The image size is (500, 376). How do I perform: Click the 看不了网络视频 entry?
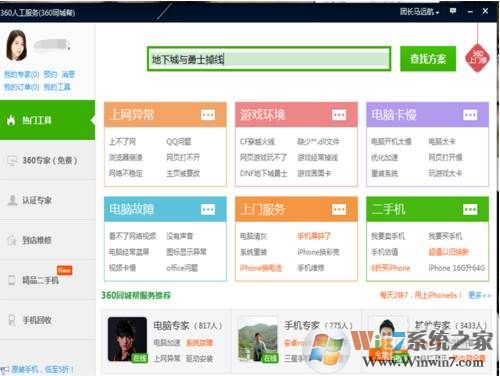(133, 236)
